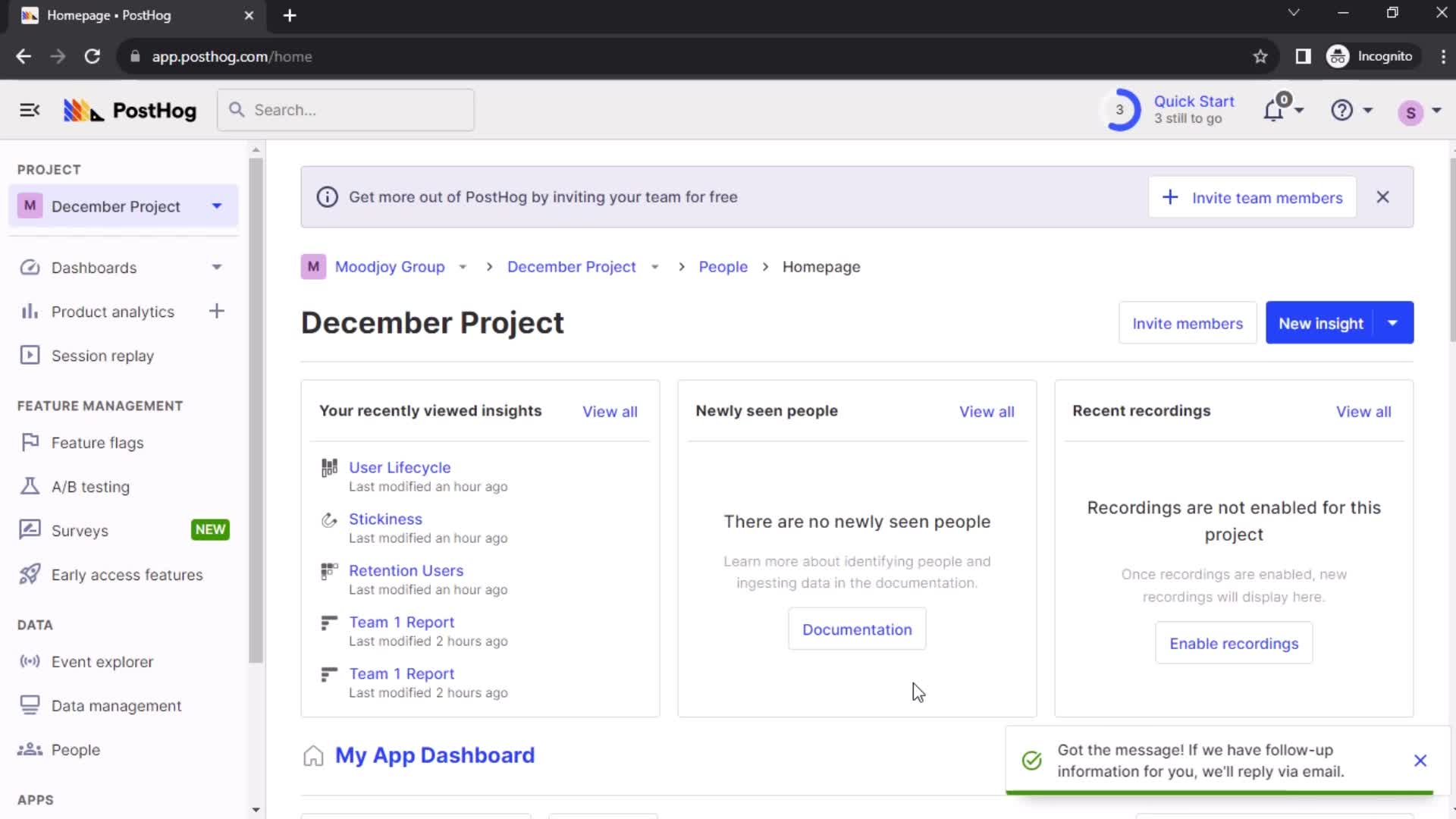Select A/B testing icon
1456x819 pixels.
pos(28,487)
